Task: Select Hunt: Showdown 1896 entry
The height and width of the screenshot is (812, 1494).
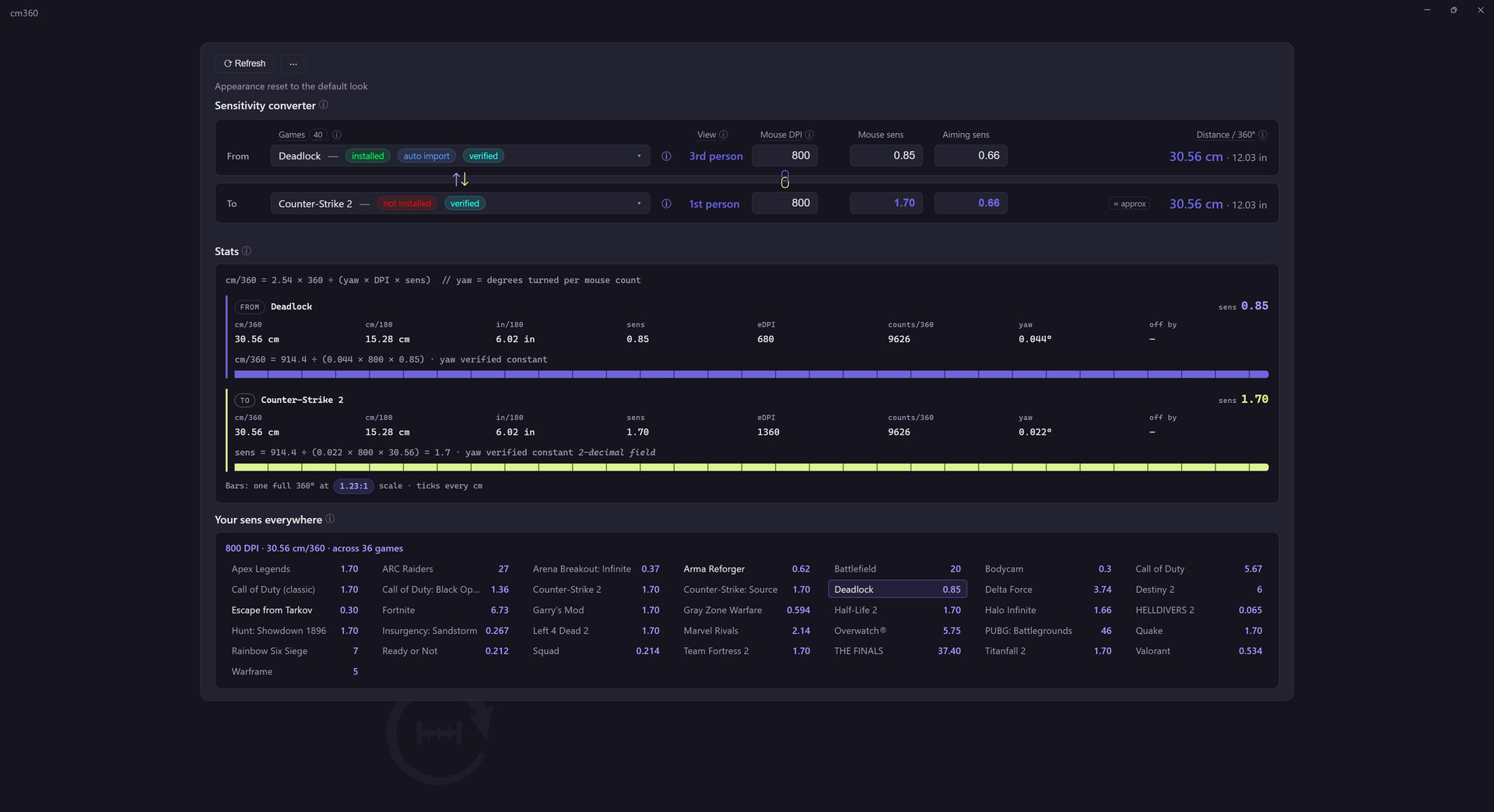Action: [295, 631]
